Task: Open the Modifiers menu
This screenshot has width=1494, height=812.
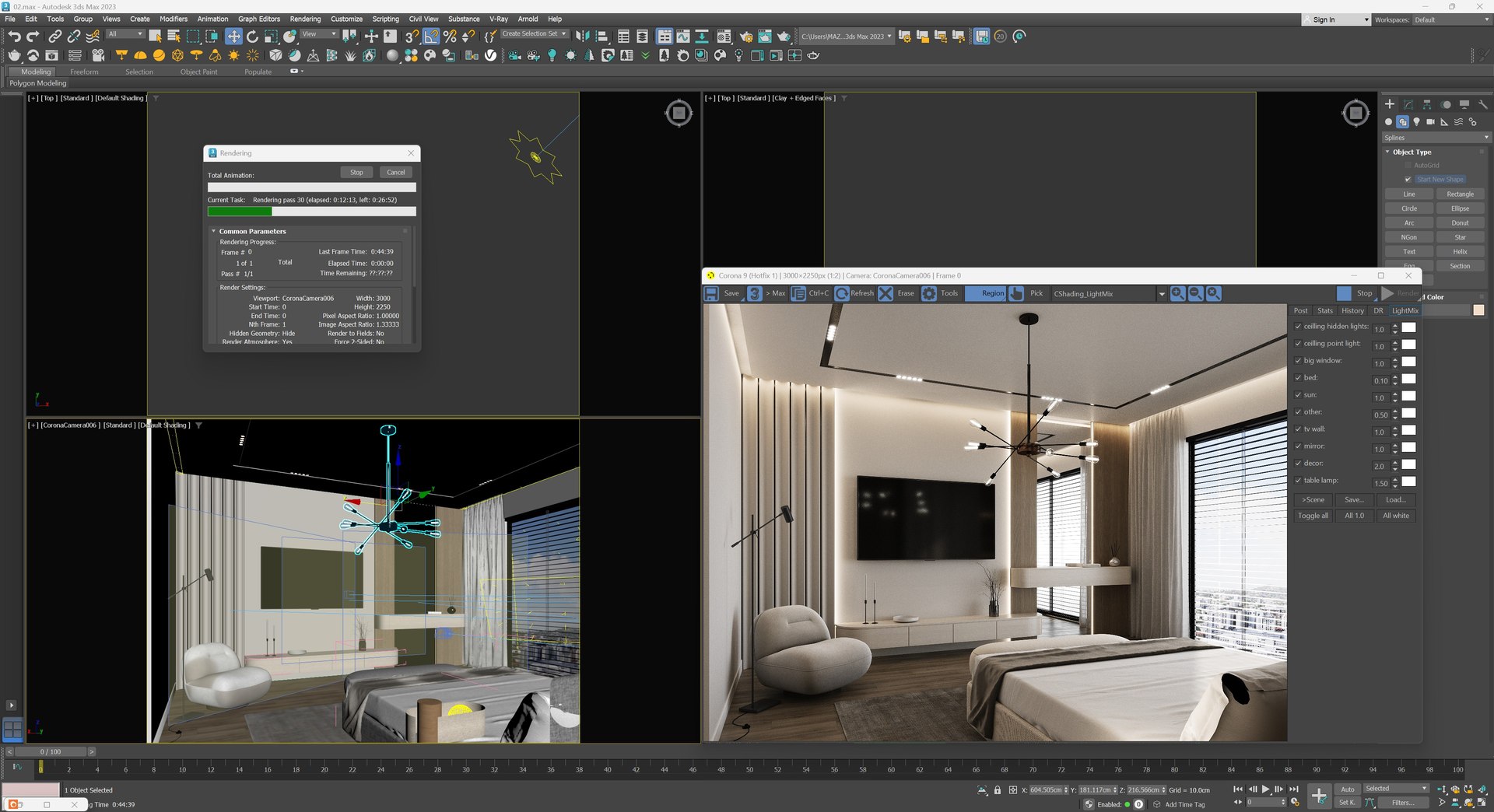Action: tap(174, 19)
